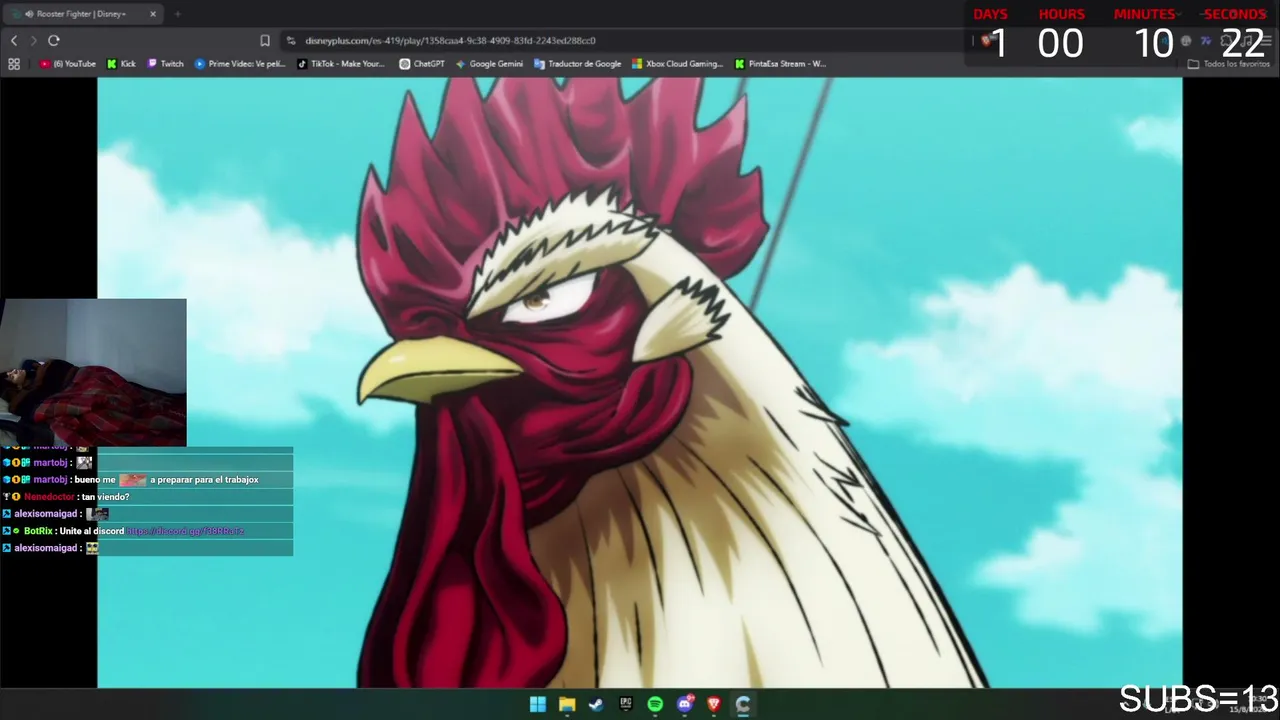The image size is (1280, 720).
Task: Open the Kick bookmark
Action: tap(121, 63)
